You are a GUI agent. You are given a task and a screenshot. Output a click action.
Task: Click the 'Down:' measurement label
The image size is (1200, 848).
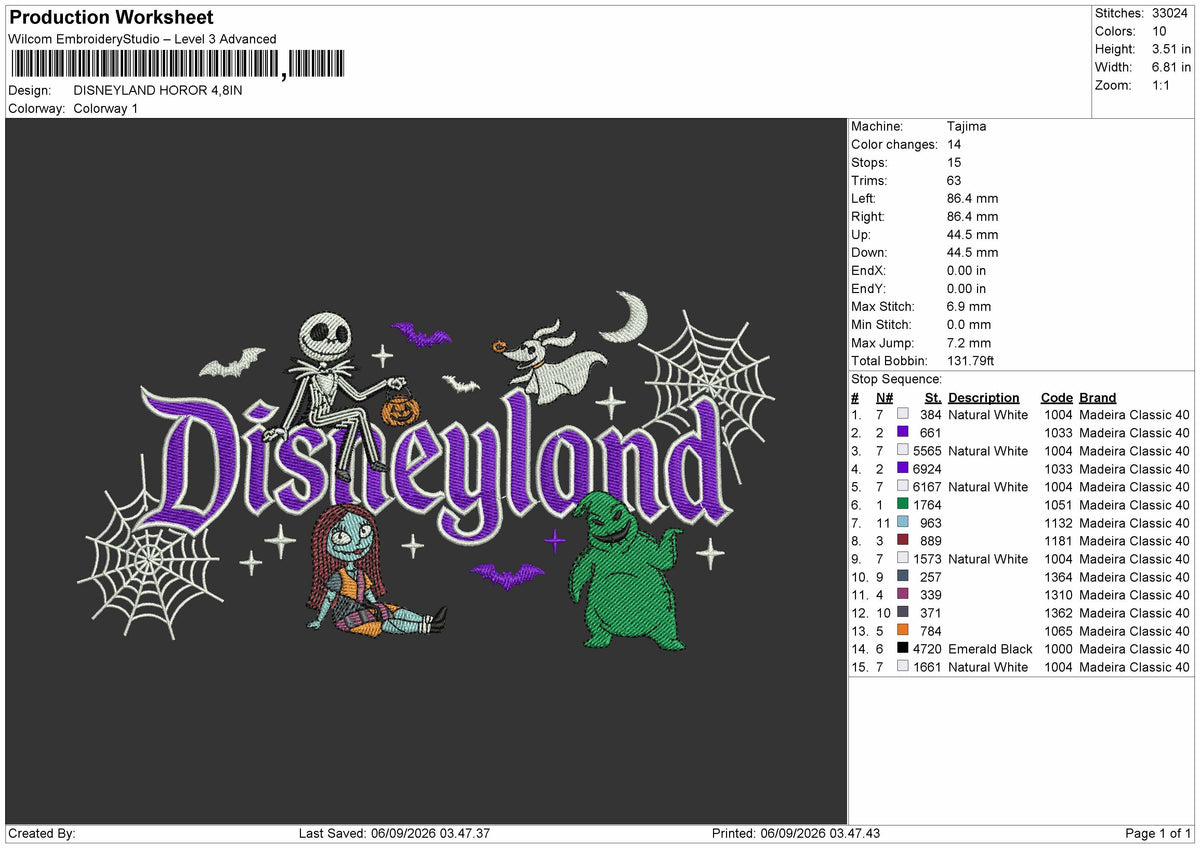869,253
